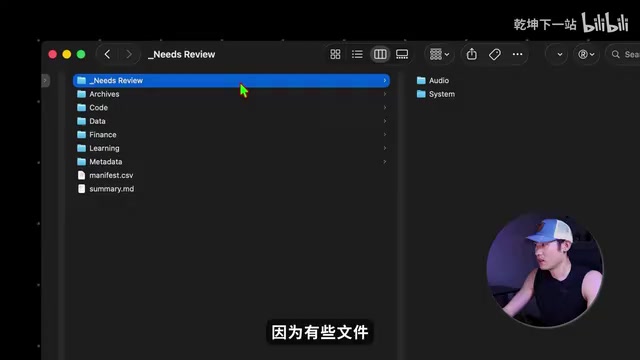Close the Finder window with red button
The width and height of the screenshot is (640, 360).
(53, 54)
